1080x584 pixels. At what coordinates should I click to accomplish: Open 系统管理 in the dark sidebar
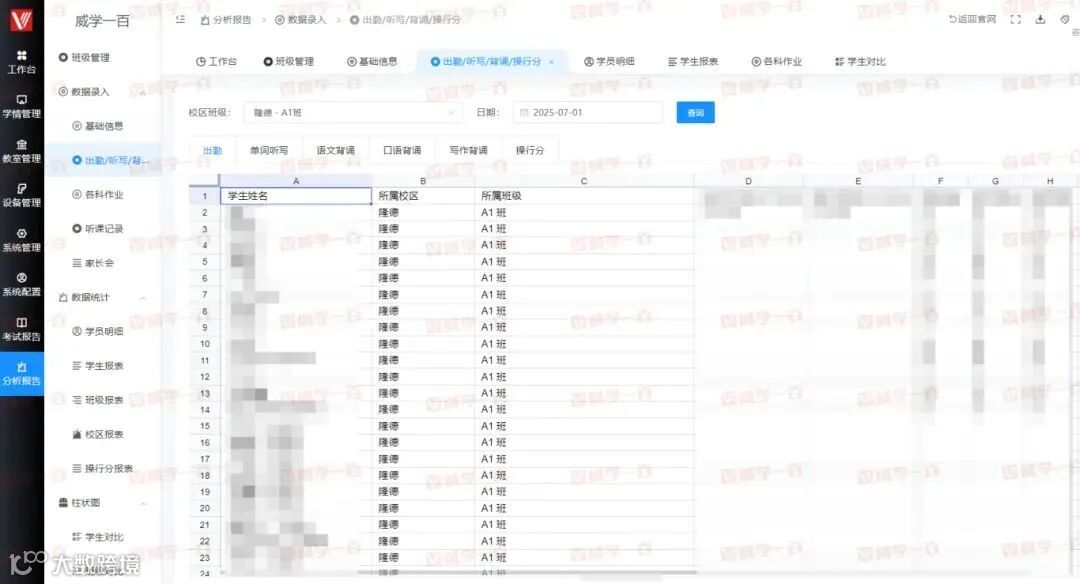coord(21,240)
